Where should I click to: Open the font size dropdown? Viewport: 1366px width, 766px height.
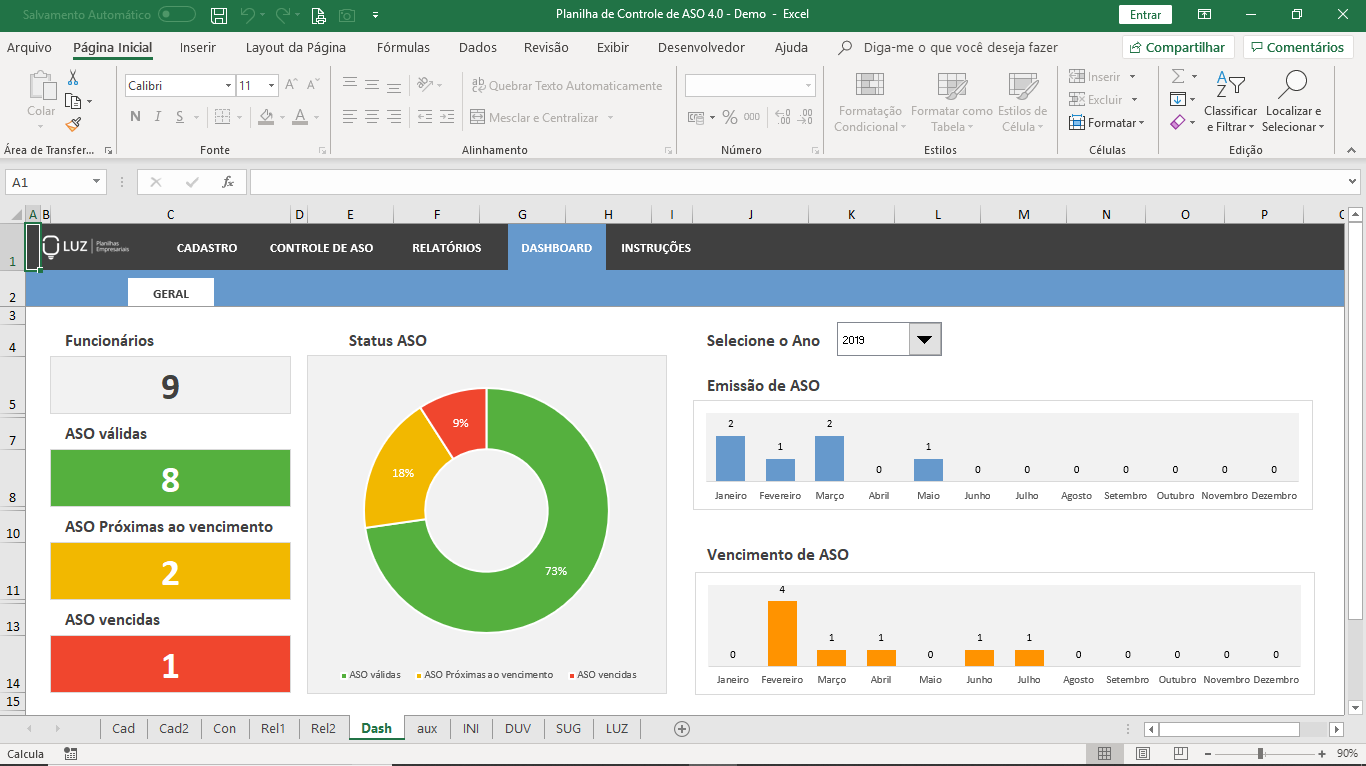point(271,86)
